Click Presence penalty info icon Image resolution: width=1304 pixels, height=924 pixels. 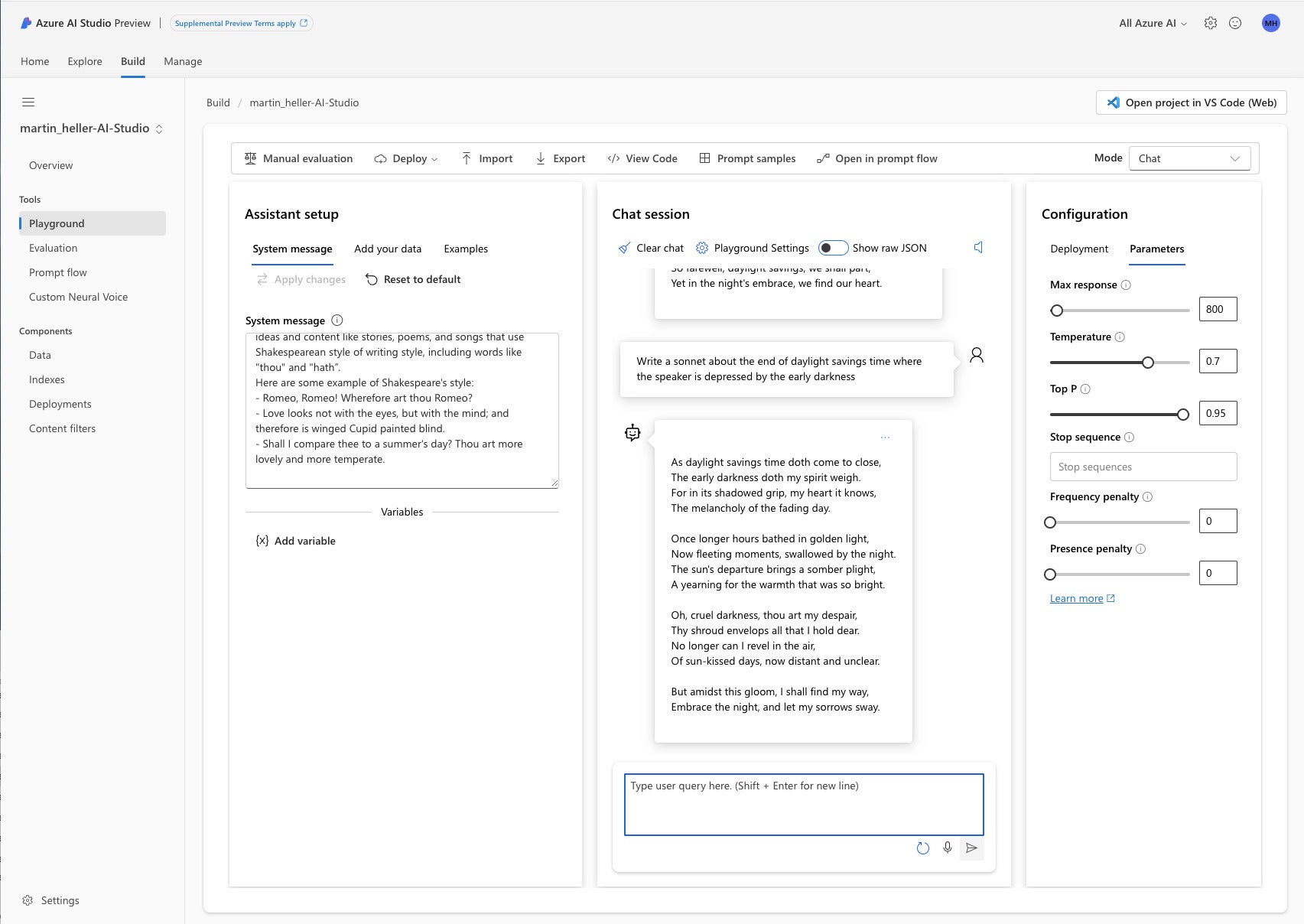click(x=1140, y=548)
